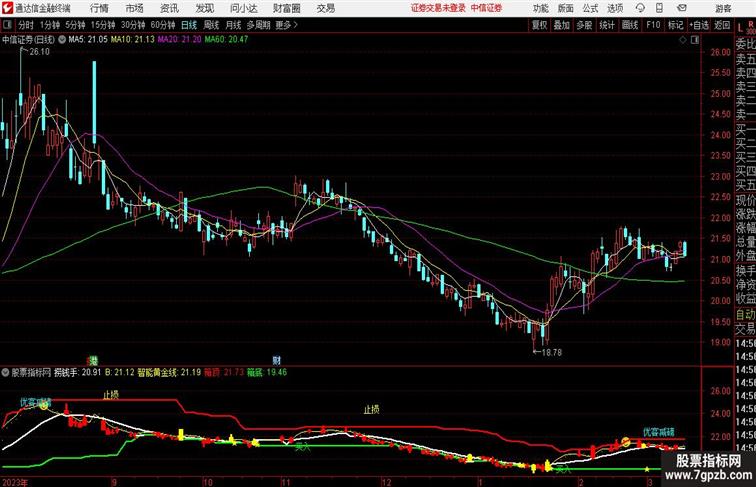Click the 叠加 overlay button
This screenshot has width=756, height=487.
[x=562, y=25]
